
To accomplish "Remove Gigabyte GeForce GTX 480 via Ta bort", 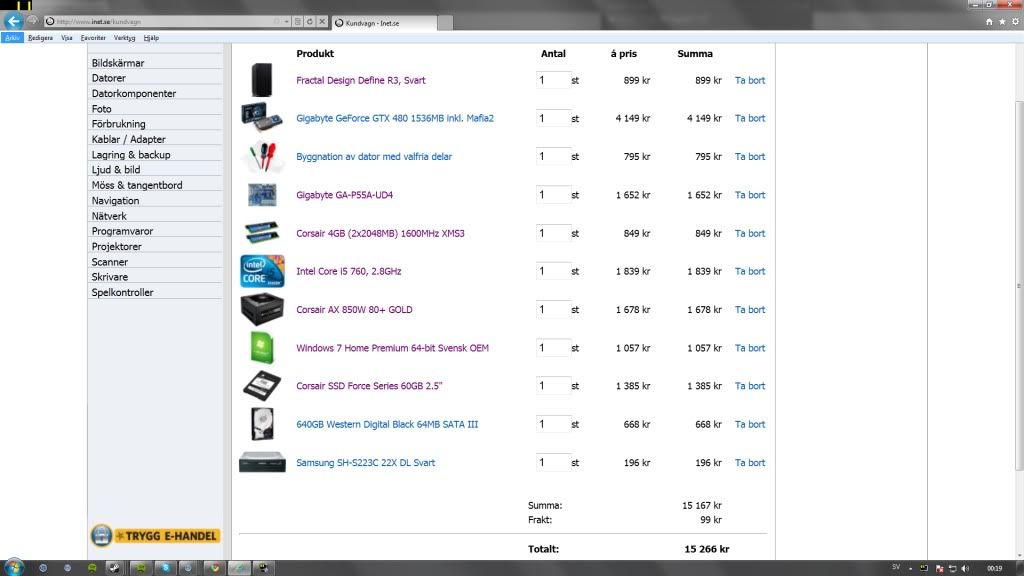I will 749,118.
